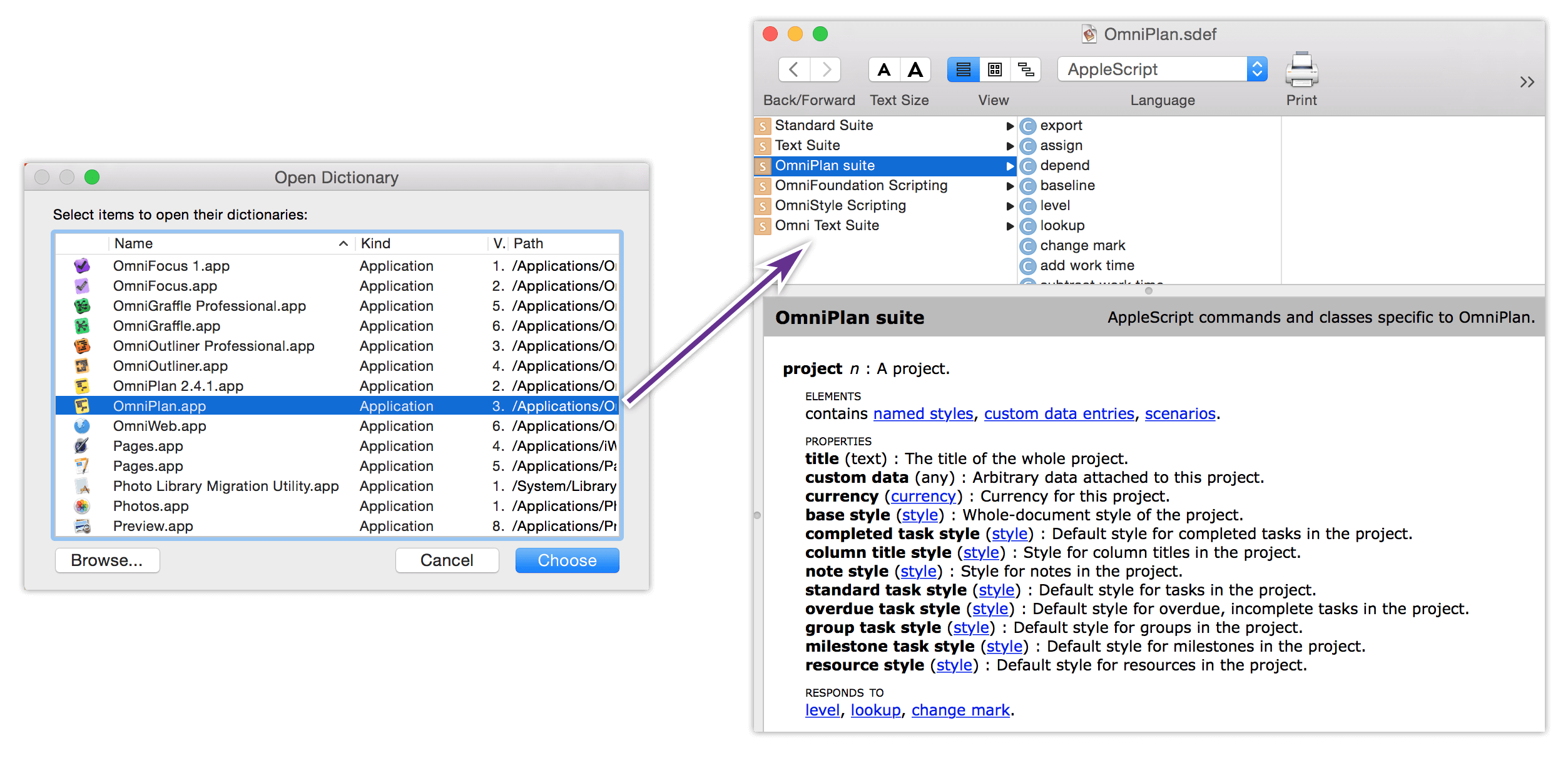The height and width of the screenshot is (763, 1568).
Task: Click the index card view icon in toolbar
Action: tap(993, 69)
